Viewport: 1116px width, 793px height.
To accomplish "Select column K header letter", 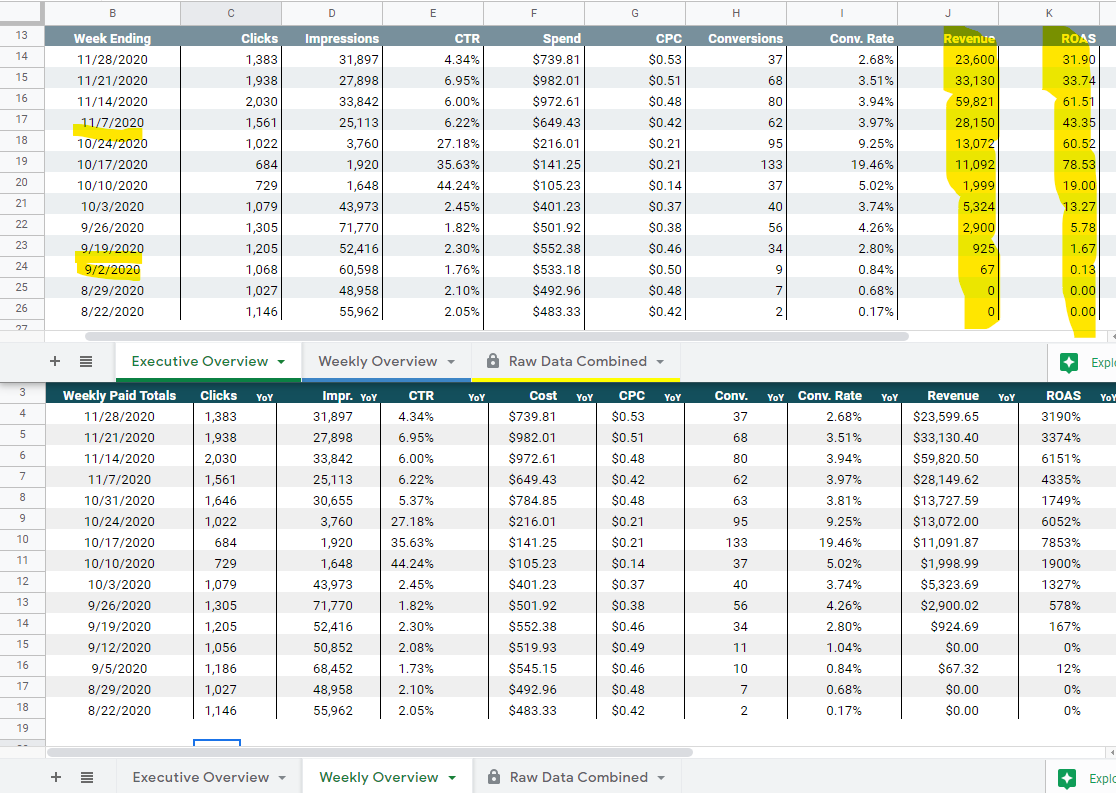I will click(x=1049, y=13).
